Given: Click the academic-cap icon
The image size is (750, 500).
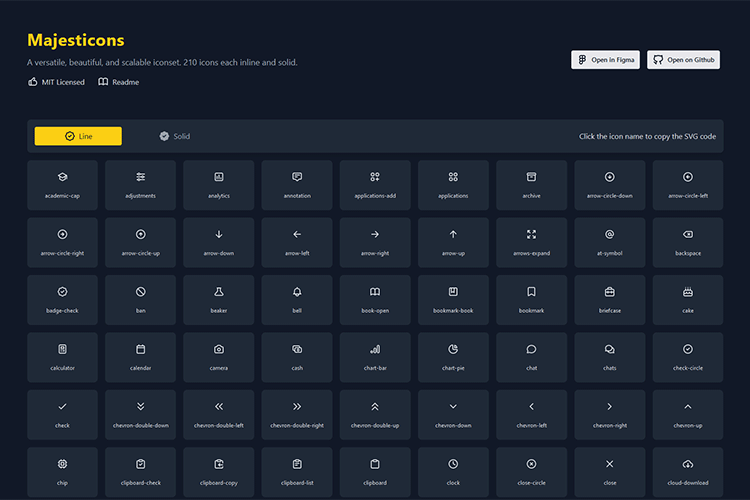Looking at the screenshot, I should pos(63,177).
